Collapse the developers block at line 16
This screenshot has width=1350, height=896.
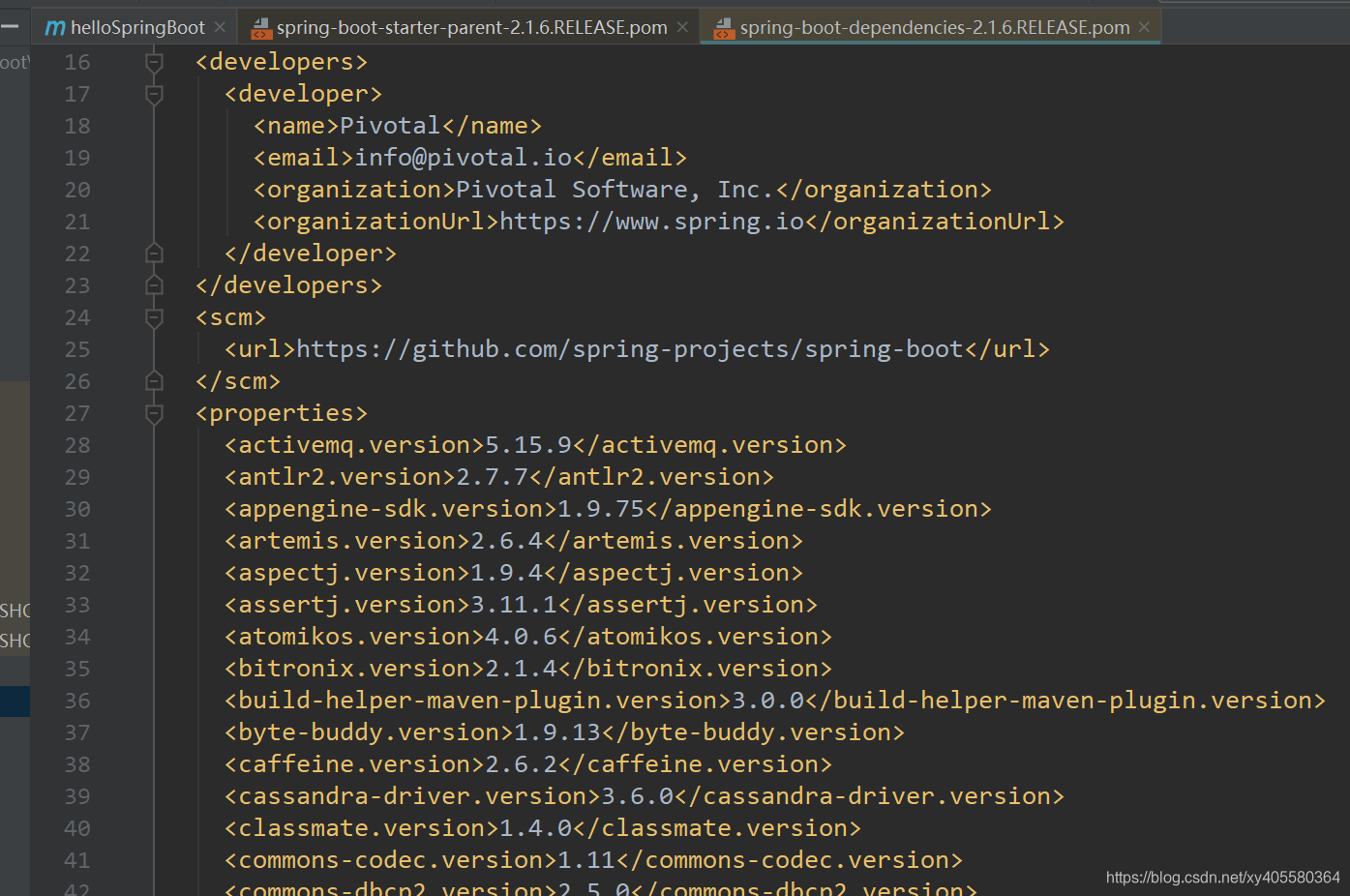154,62
